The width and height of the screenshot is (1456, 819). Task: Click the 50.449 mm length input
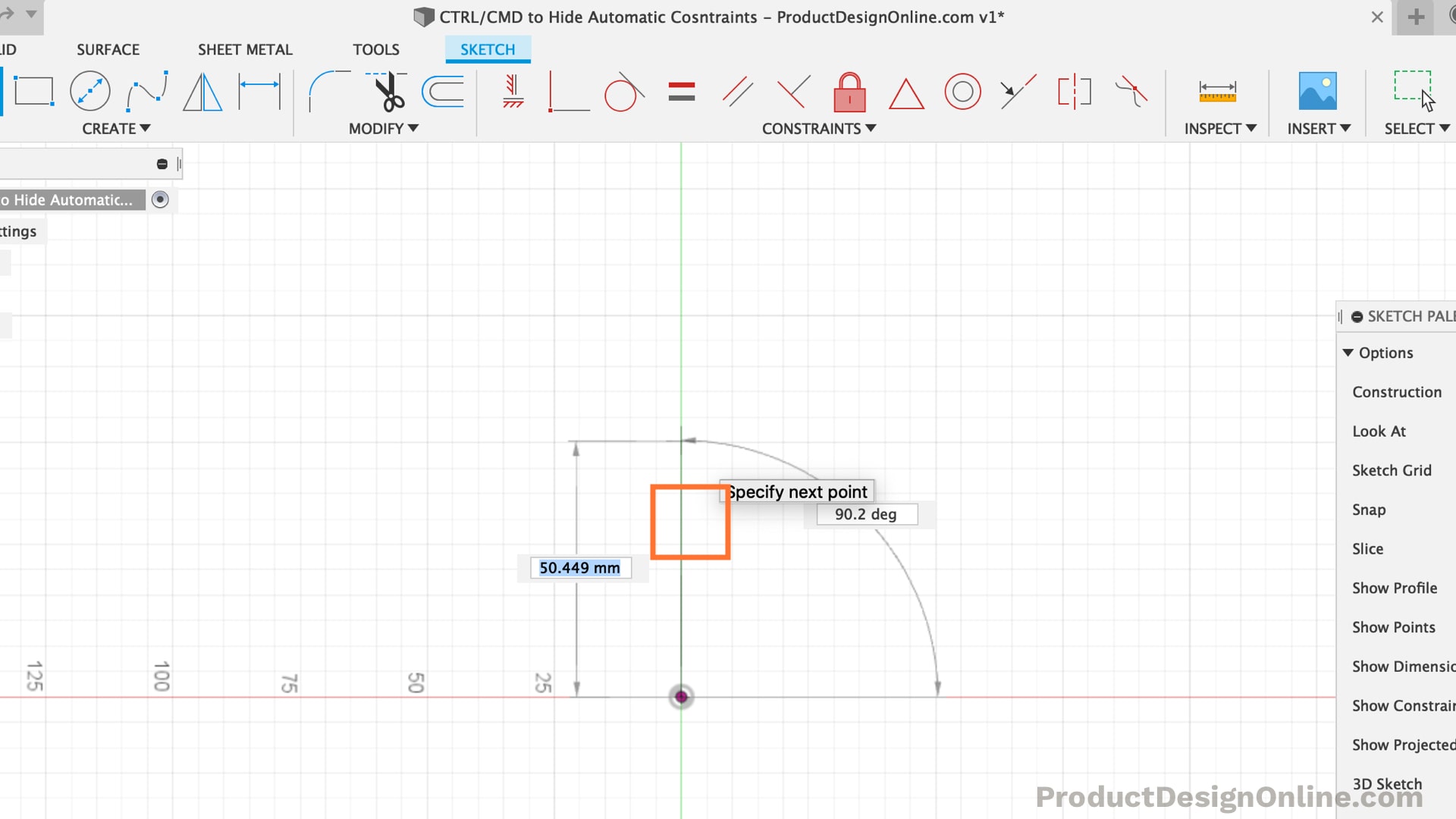[580, 568]
